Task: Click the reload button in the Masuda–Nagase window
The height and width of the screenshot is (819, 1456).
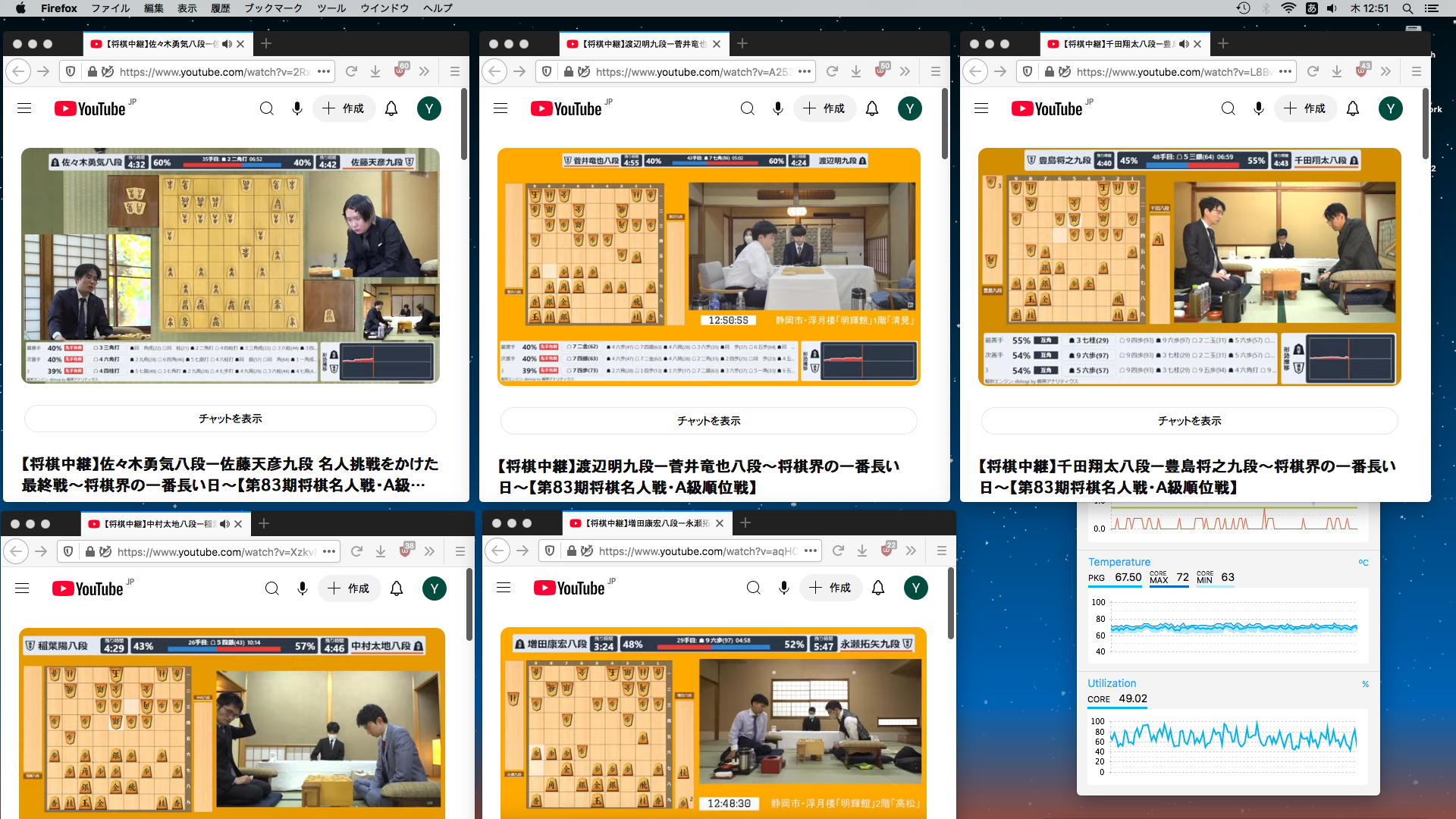Action: click(x=838, y=551)
